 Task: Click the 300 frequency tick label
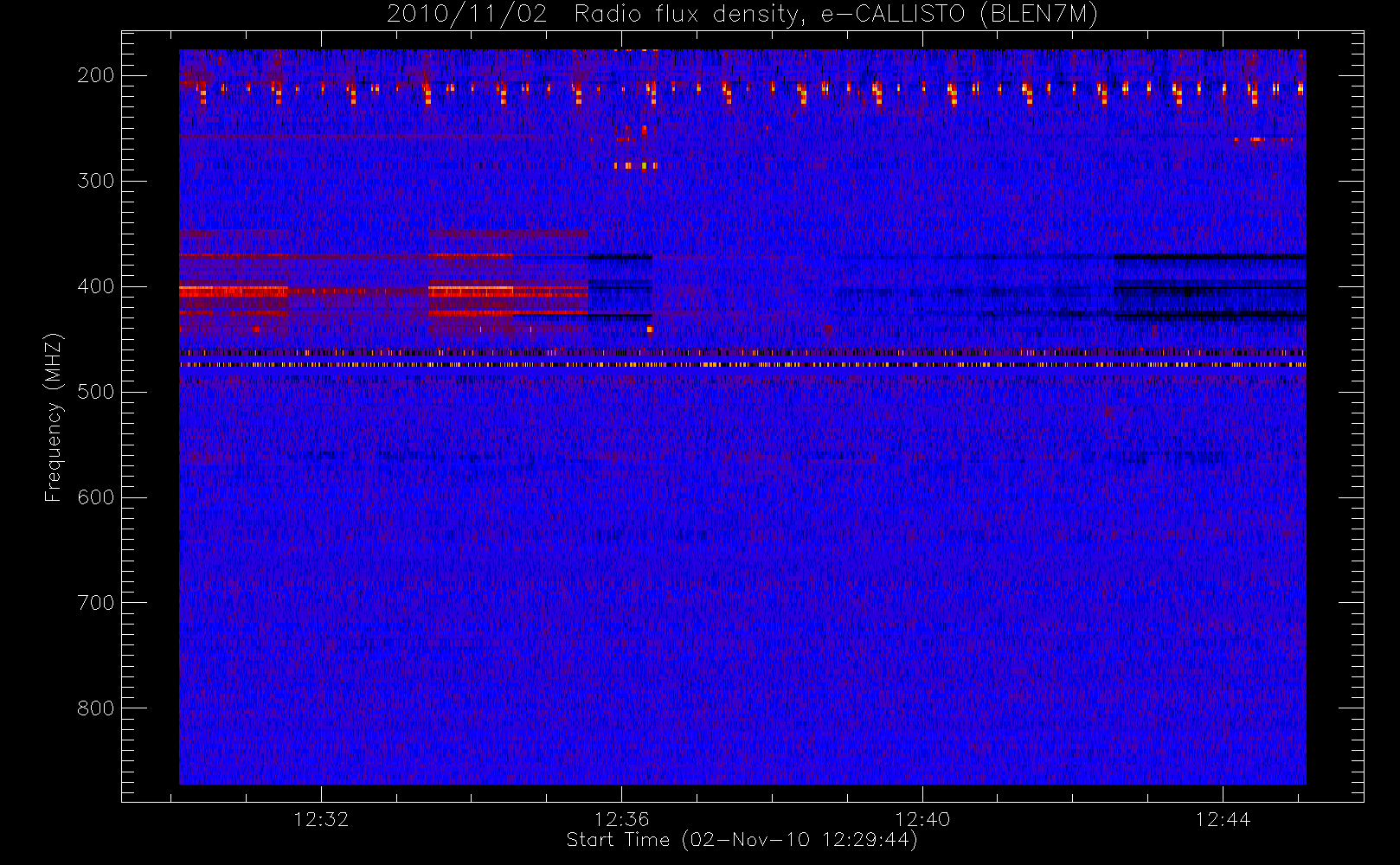coord(95,181)
